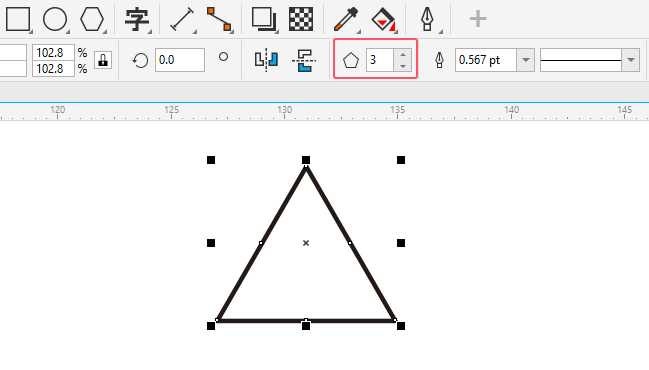Select the Interactive Fill bucket tool
The image size is (649, 370).
383,19
